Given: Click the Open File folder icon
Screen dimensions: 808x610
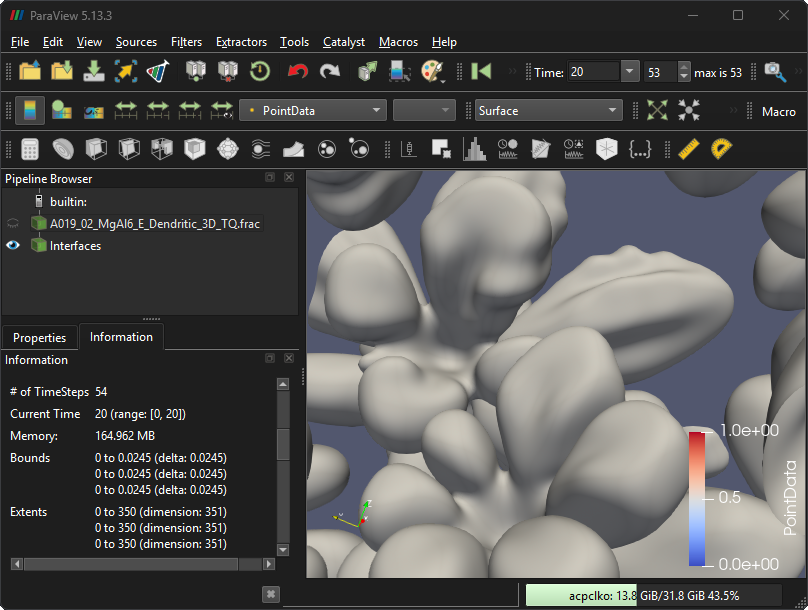Looking at the screenshot, I should 30,71.
